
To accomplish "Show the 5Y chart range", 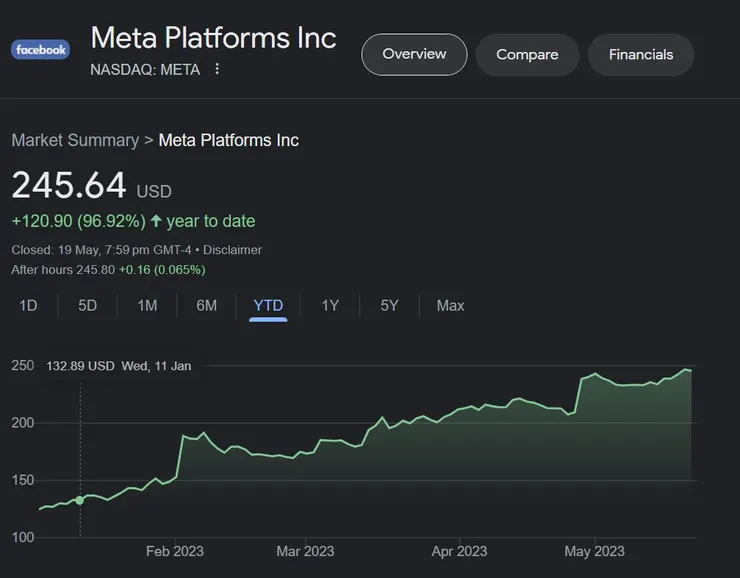I will click(x=390, y=306).
